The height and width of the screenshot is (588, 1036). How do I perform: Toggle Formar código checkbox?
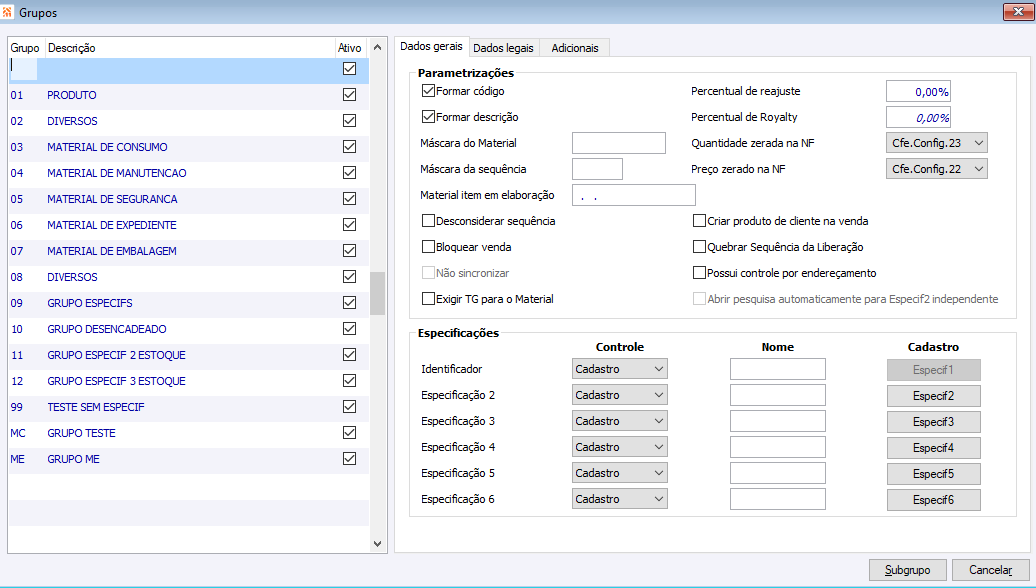click(428, 91)
